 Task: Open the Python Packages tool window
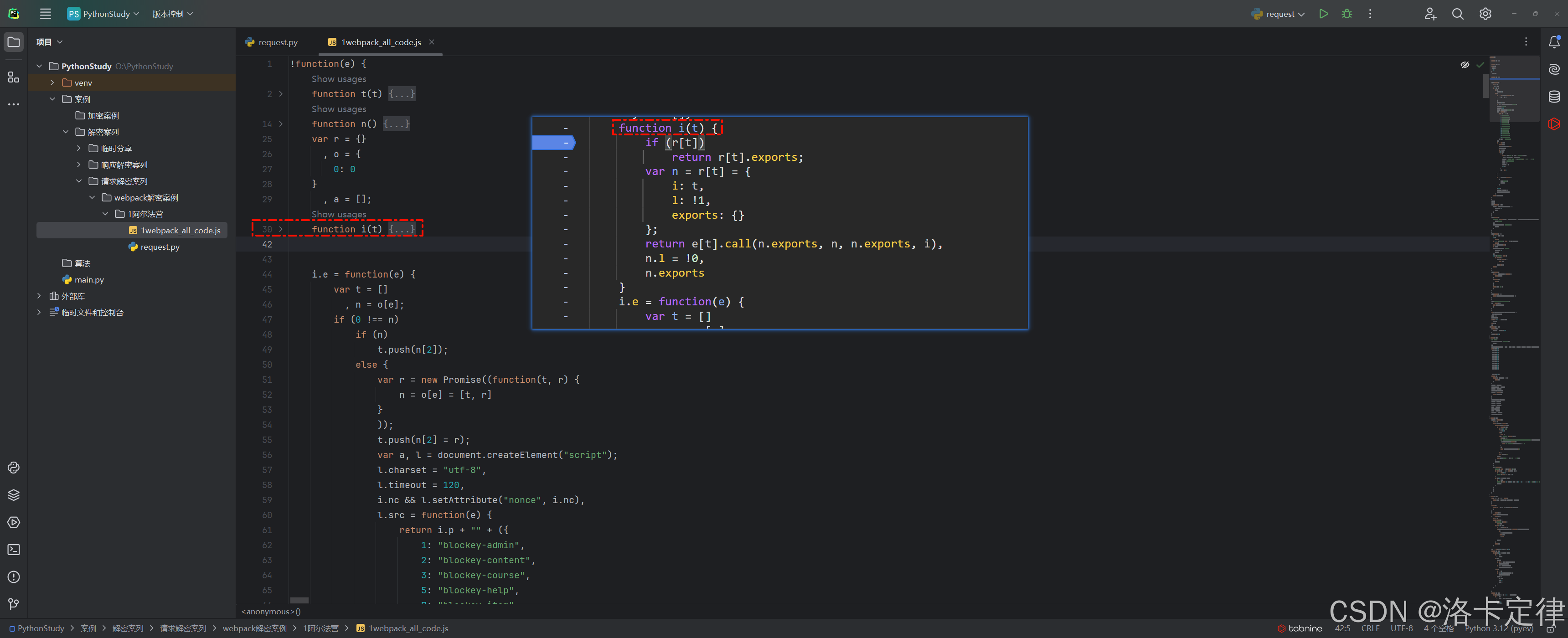pos(13,495)
